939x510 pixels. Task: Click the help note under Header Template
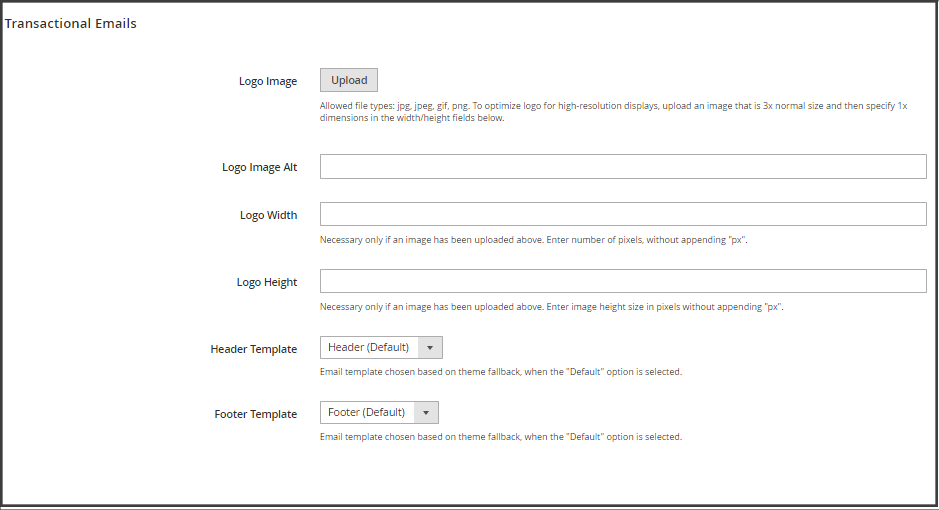(x=500, y=372)
